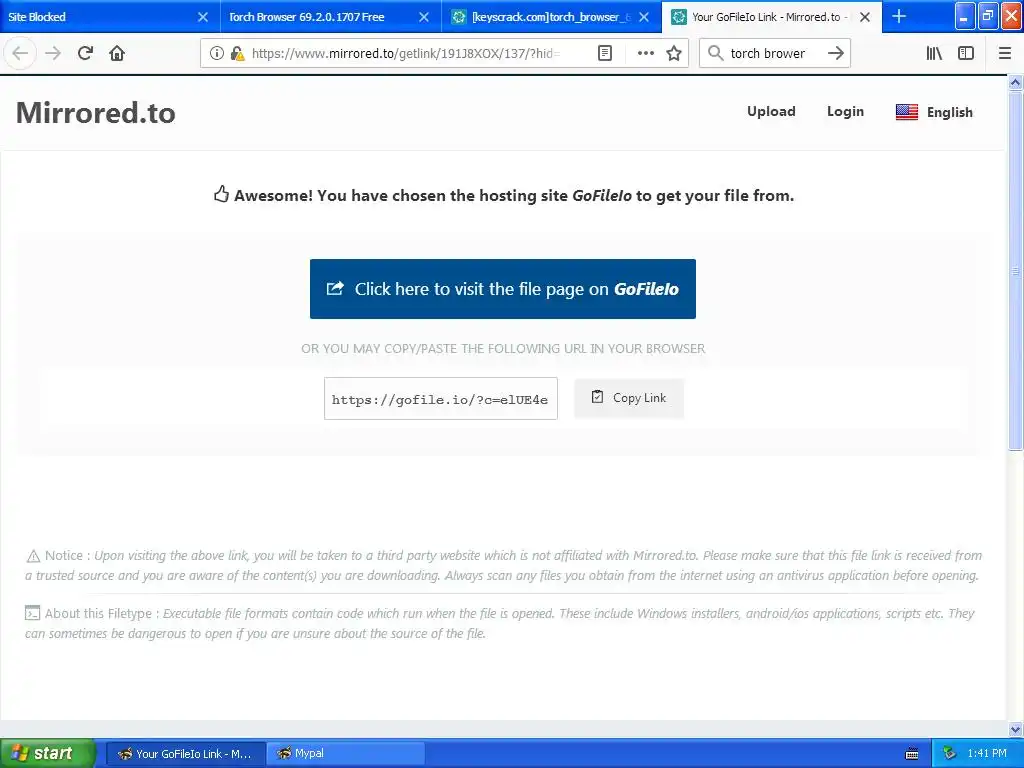Open a new tab with plus

click(899, 17)
